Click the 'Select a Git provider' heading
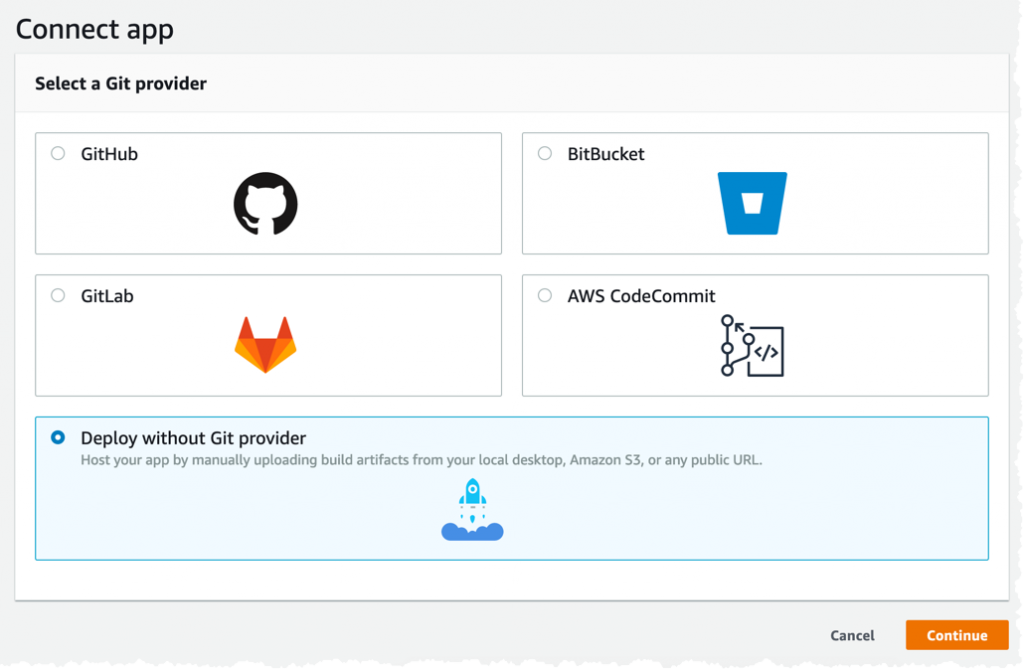The image size is (1024, 669). tap(121, 84)
